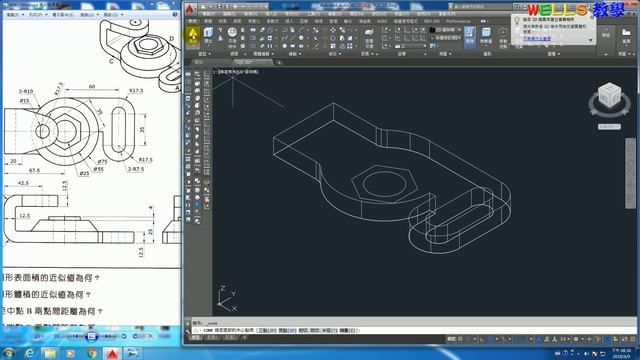640x360 pixels.
Task: Open Chrome from the Windows taskbar
Action: (92, 353)
